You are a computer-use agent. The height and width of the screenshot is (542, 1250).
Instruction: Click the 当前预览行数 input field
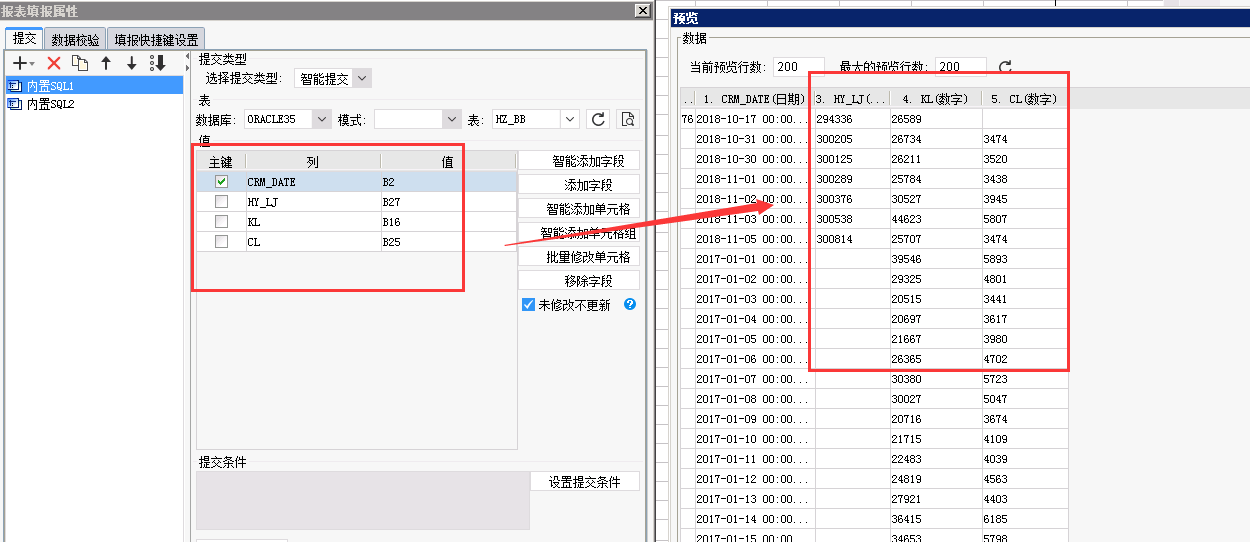tap(799, 67)
